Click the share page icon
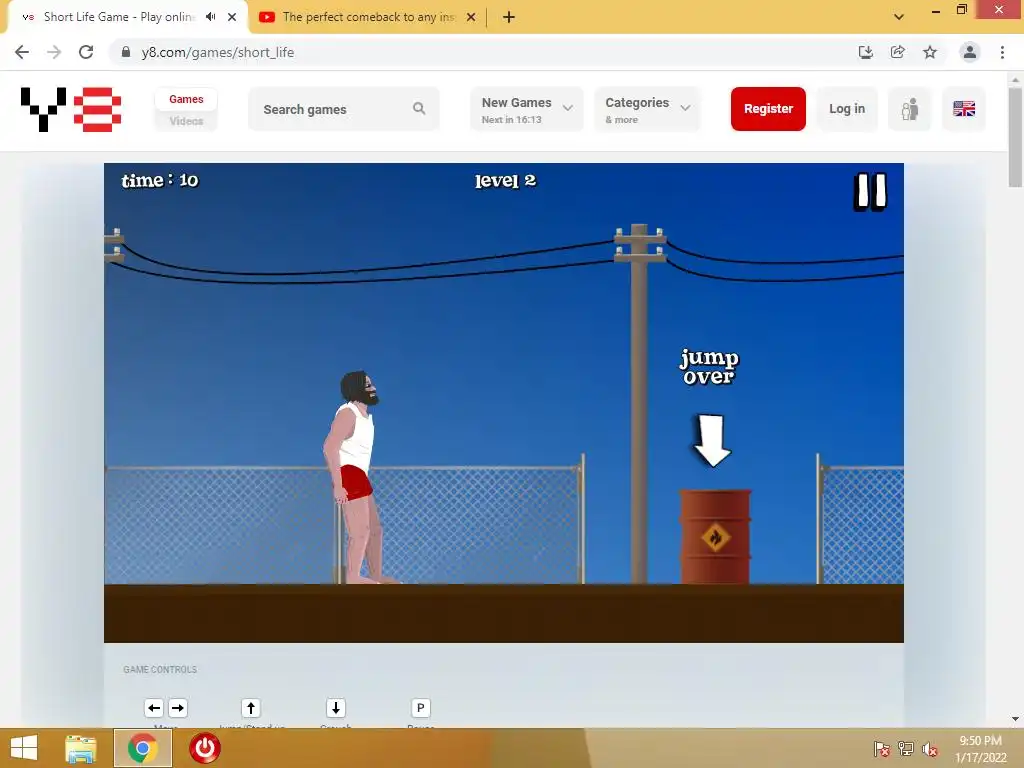This screenshot has height=768, width=1024. (x=898, y=52)
